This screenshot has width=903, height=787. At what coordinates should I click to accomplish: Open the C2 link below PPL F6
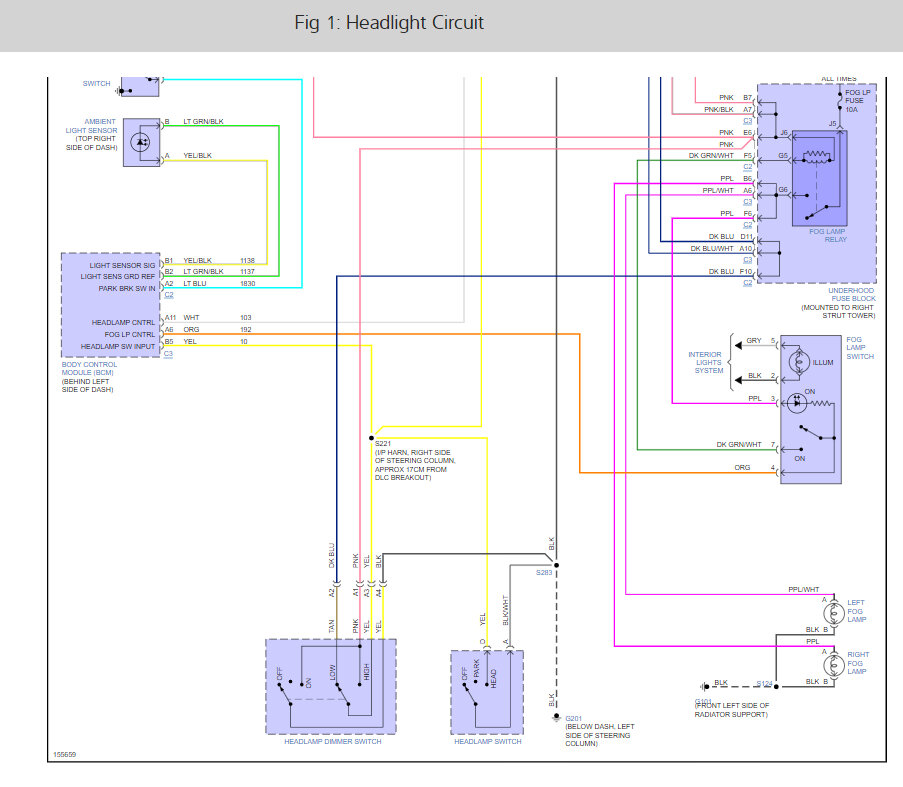click(x=748, y=225)
